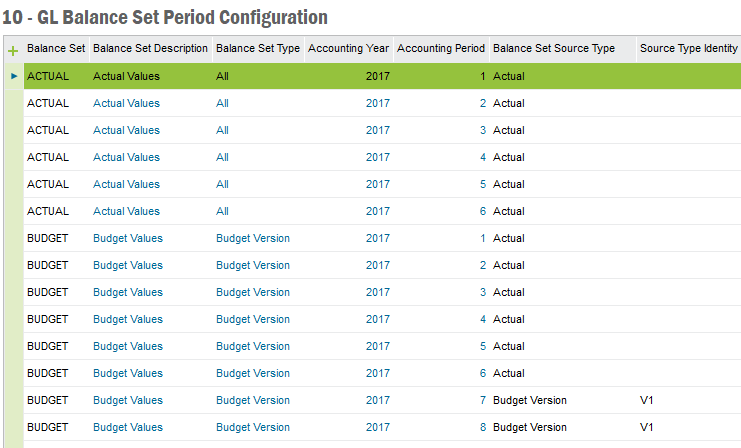
Task: Click the current row arrow indicator
Action: (13, 76)
